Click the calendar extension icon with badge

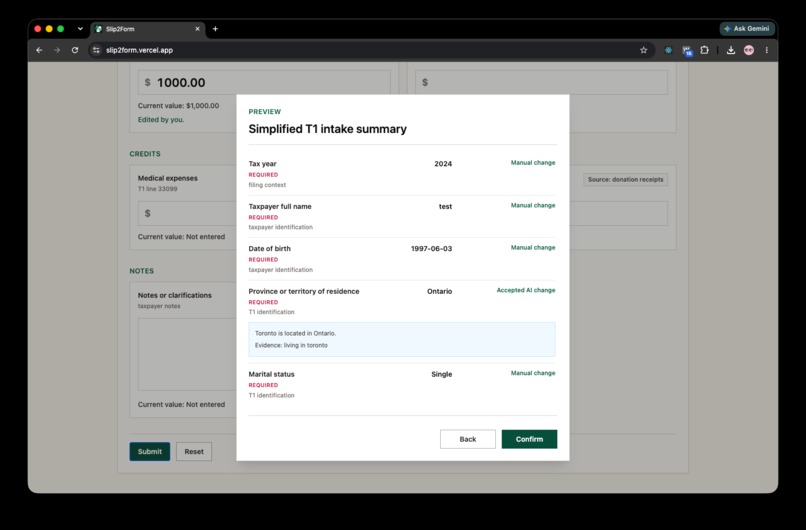click(687, 50)
